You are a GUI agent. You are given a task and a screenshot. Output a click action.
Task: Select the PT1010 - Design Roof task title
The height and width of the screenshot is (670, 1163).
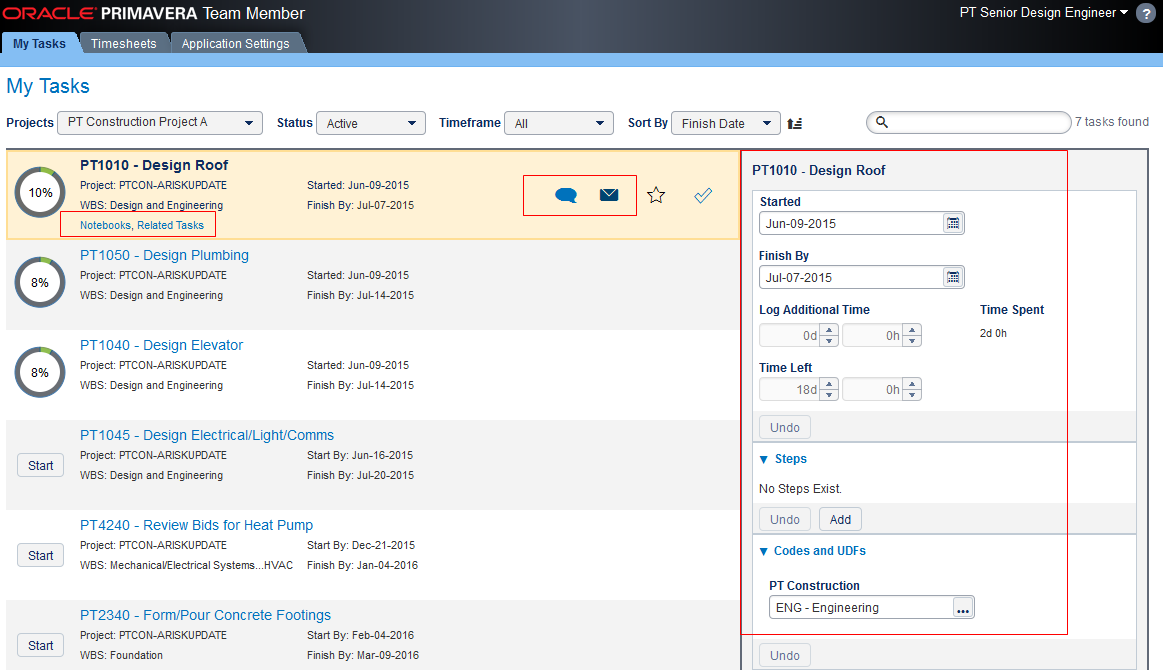154,165
